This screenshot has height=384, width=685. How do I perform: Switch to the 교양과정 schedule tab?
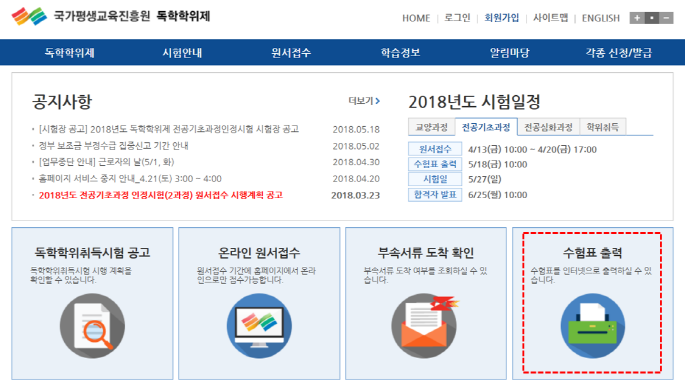point(432,127)
